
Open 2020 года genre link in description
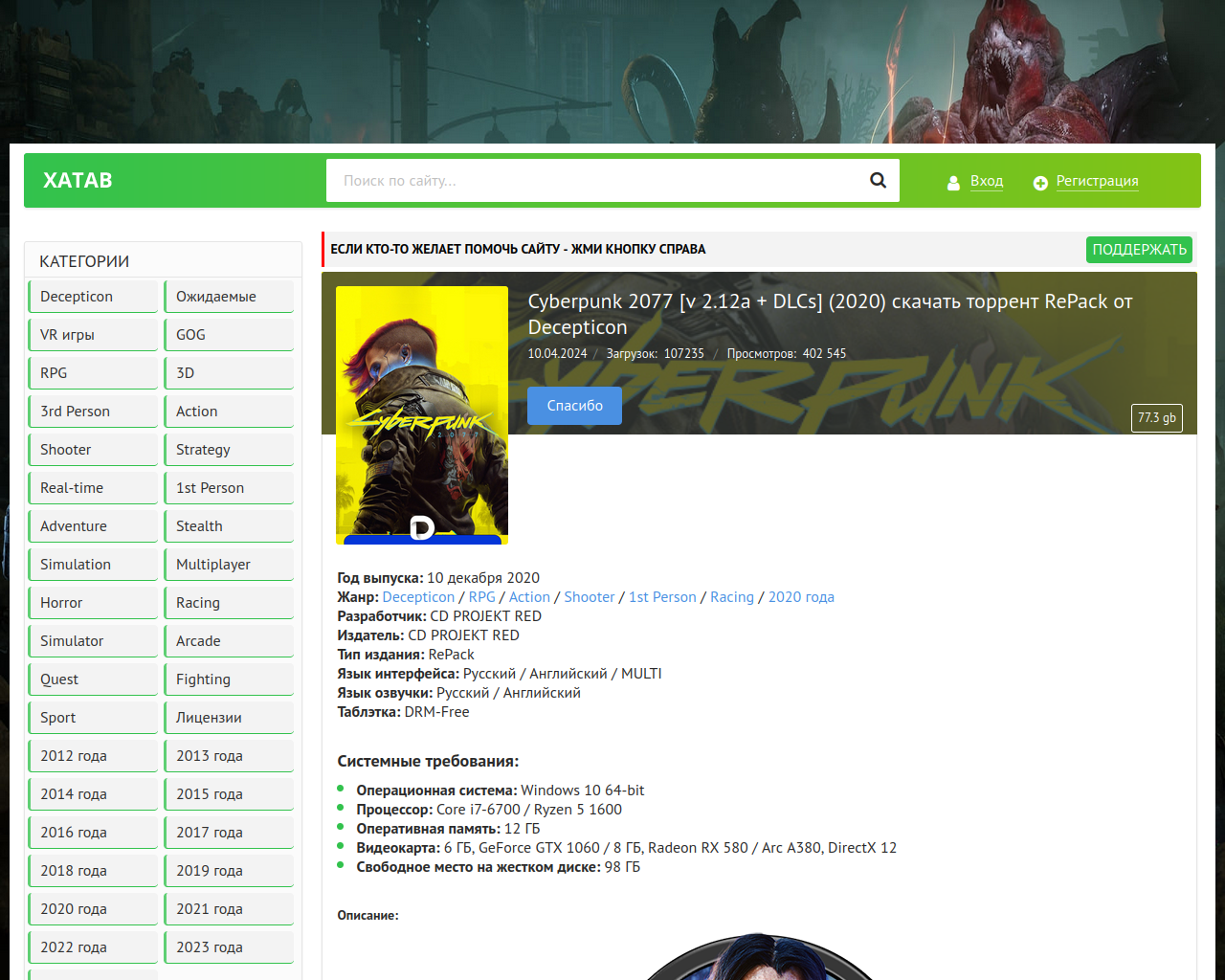[801, 597]
